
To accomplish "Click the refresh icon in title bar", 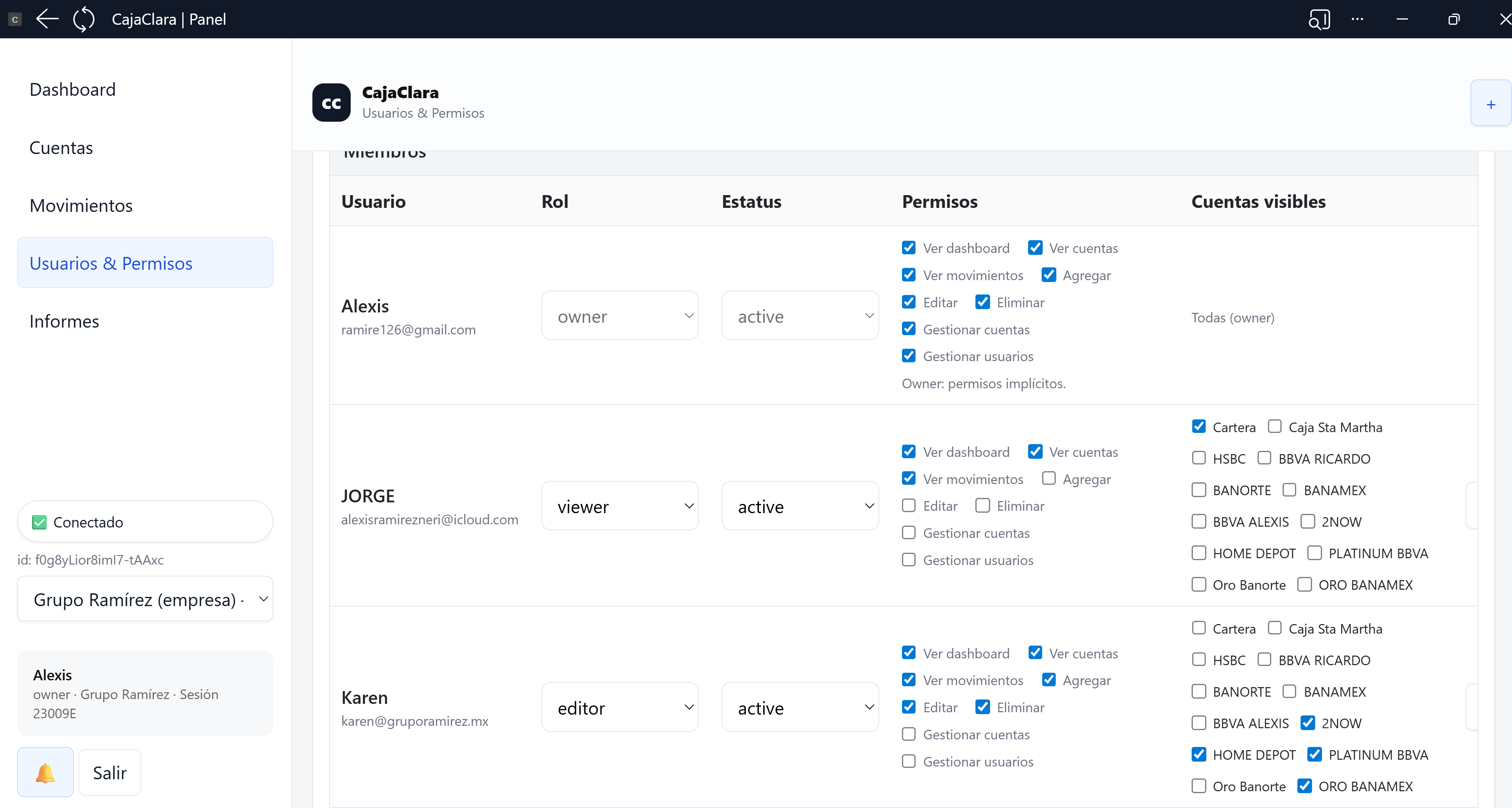I will 83,19.
